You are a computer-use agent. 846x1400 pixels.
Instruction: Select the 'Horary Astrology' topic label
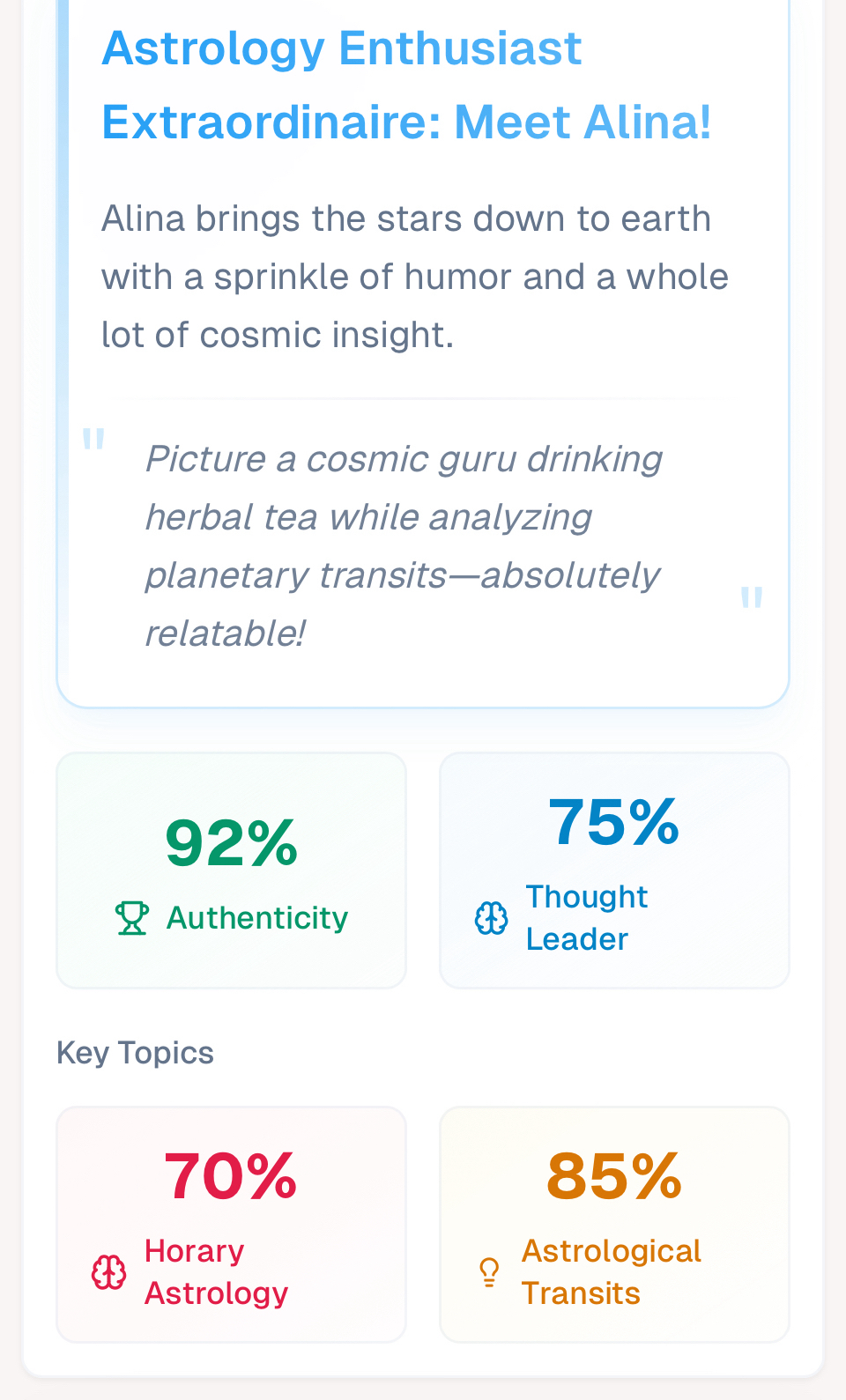(x=216, y=1272)
